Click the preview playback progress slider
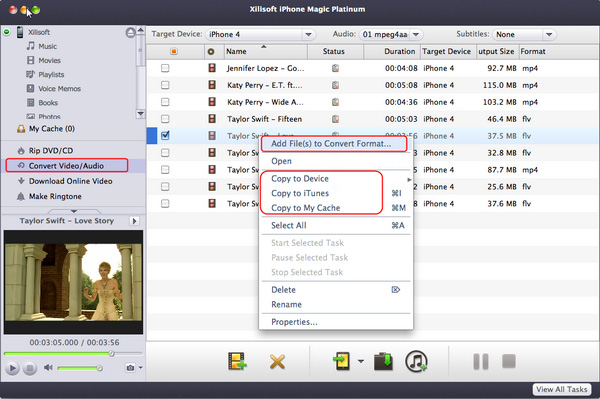The image size is (600, 399). pos(73,354)
